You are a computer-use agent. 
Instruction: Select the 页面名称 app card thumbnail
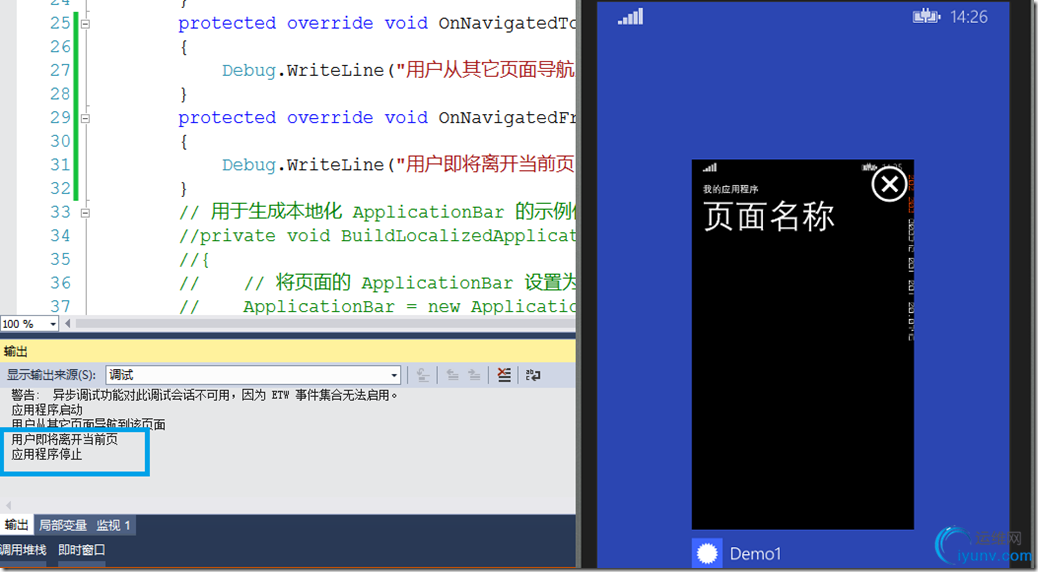click(x=802, y=344)
